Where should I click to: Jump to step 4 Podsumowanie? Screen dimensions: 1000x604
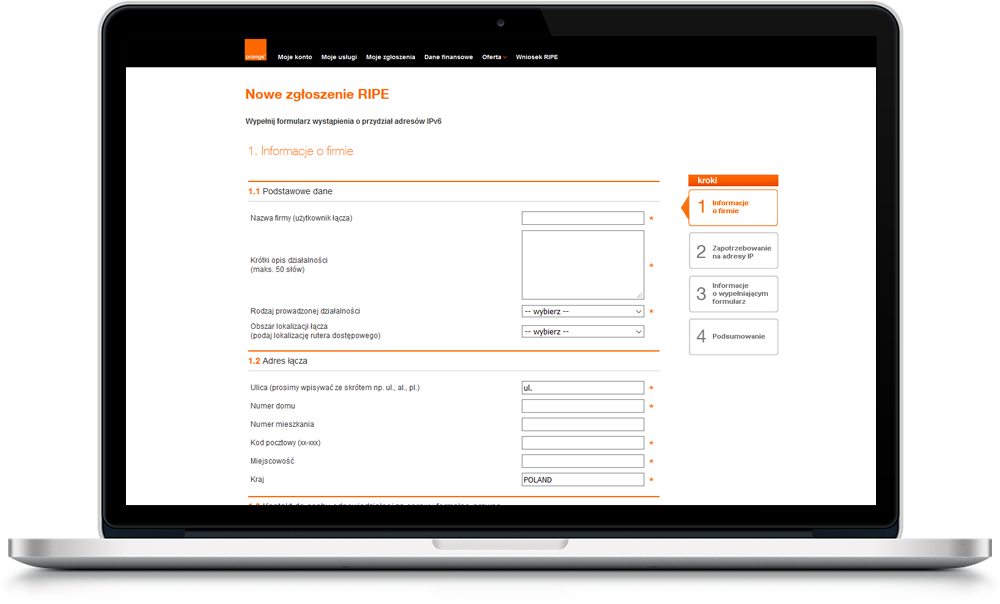(x=733, y=337)
